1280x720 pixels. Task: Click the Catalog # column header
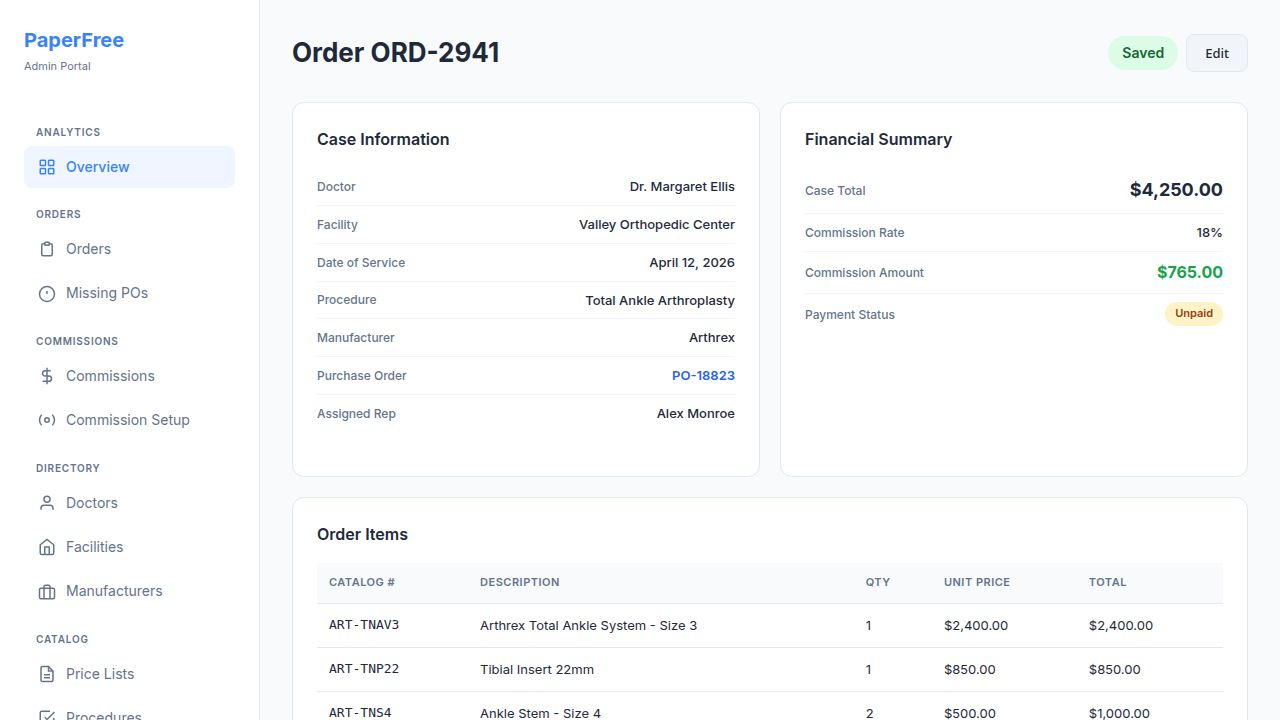point(362,582)
